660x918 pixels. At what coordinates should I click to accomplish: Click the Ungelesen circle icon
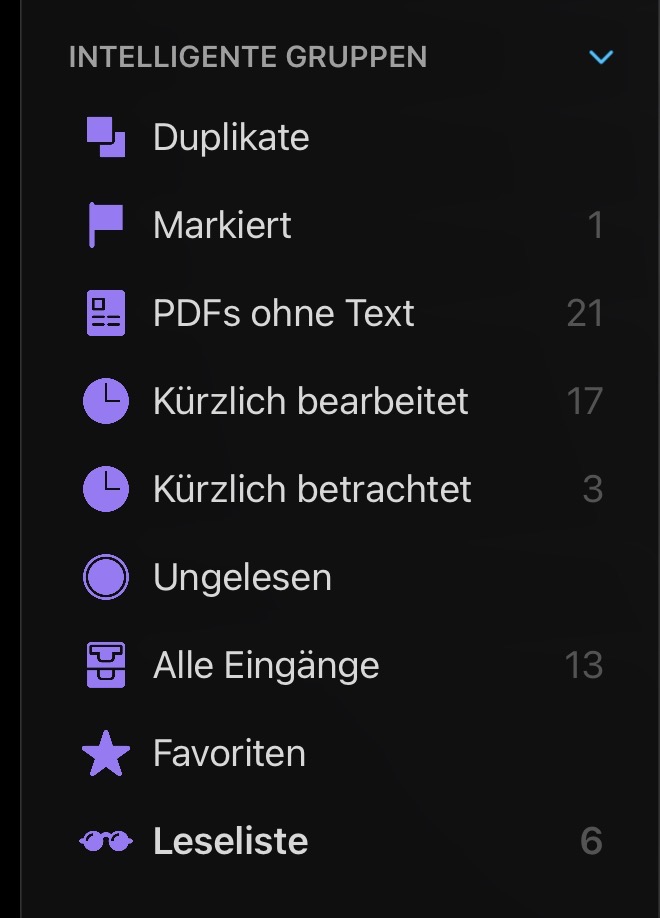pyautogui.click(x=105, y=577)
